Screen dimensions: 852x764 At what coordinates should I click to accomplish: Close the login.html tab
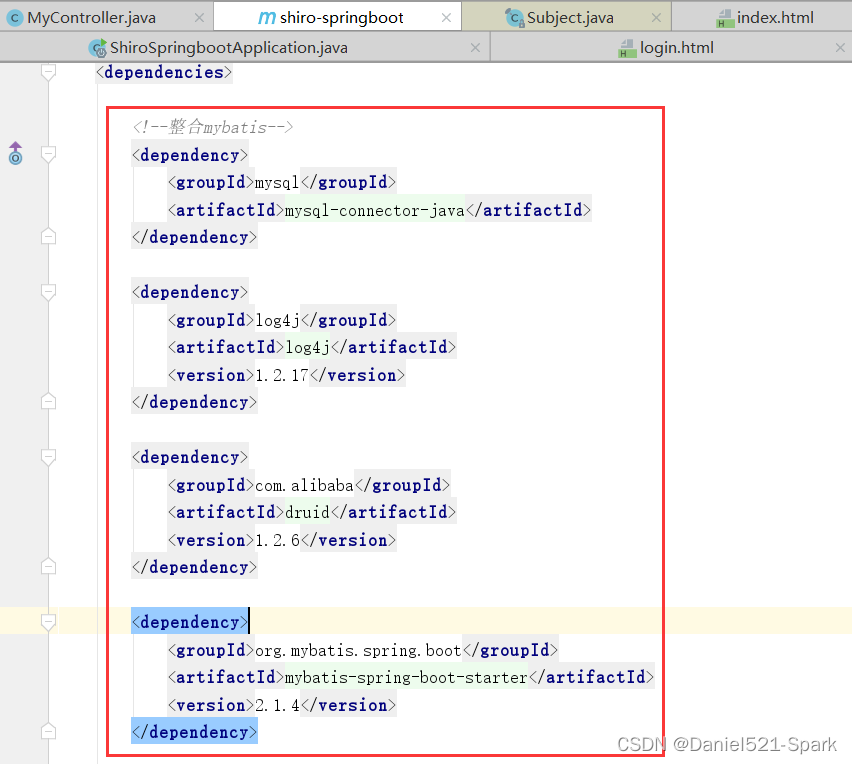click(x=840, y=48)
